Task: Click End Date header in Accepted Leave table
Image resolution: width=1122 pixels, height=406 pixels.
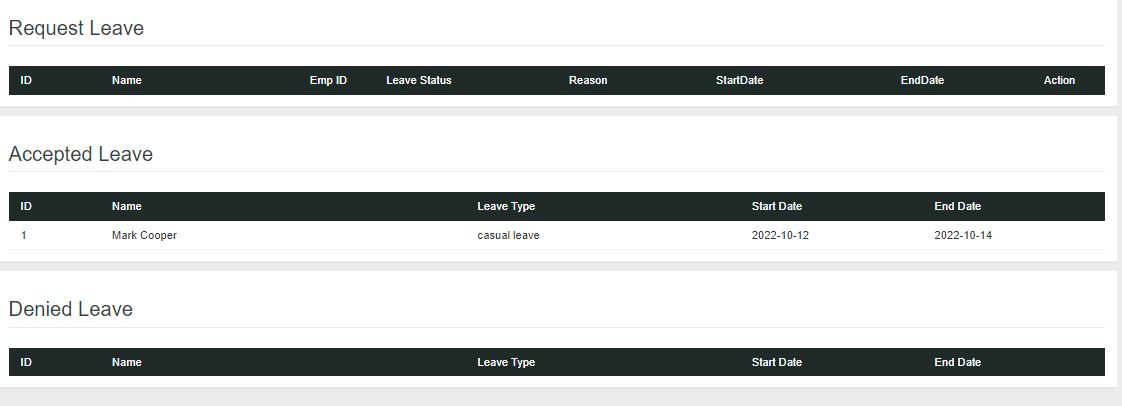Action: coord(957,207)
